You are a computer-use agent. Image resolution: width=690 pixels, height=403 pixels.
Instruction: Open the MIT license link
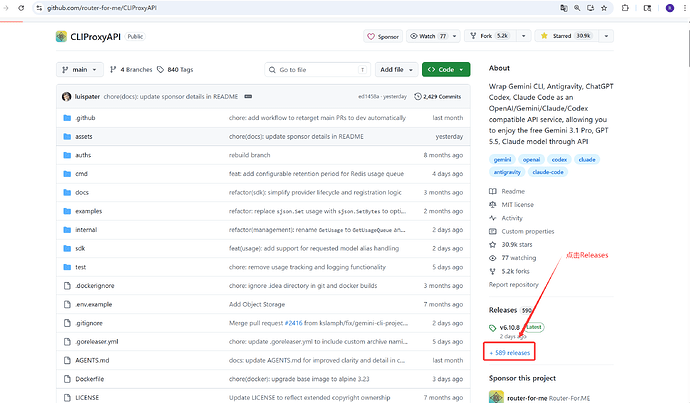pyautogui.click(x=511, y=205)
